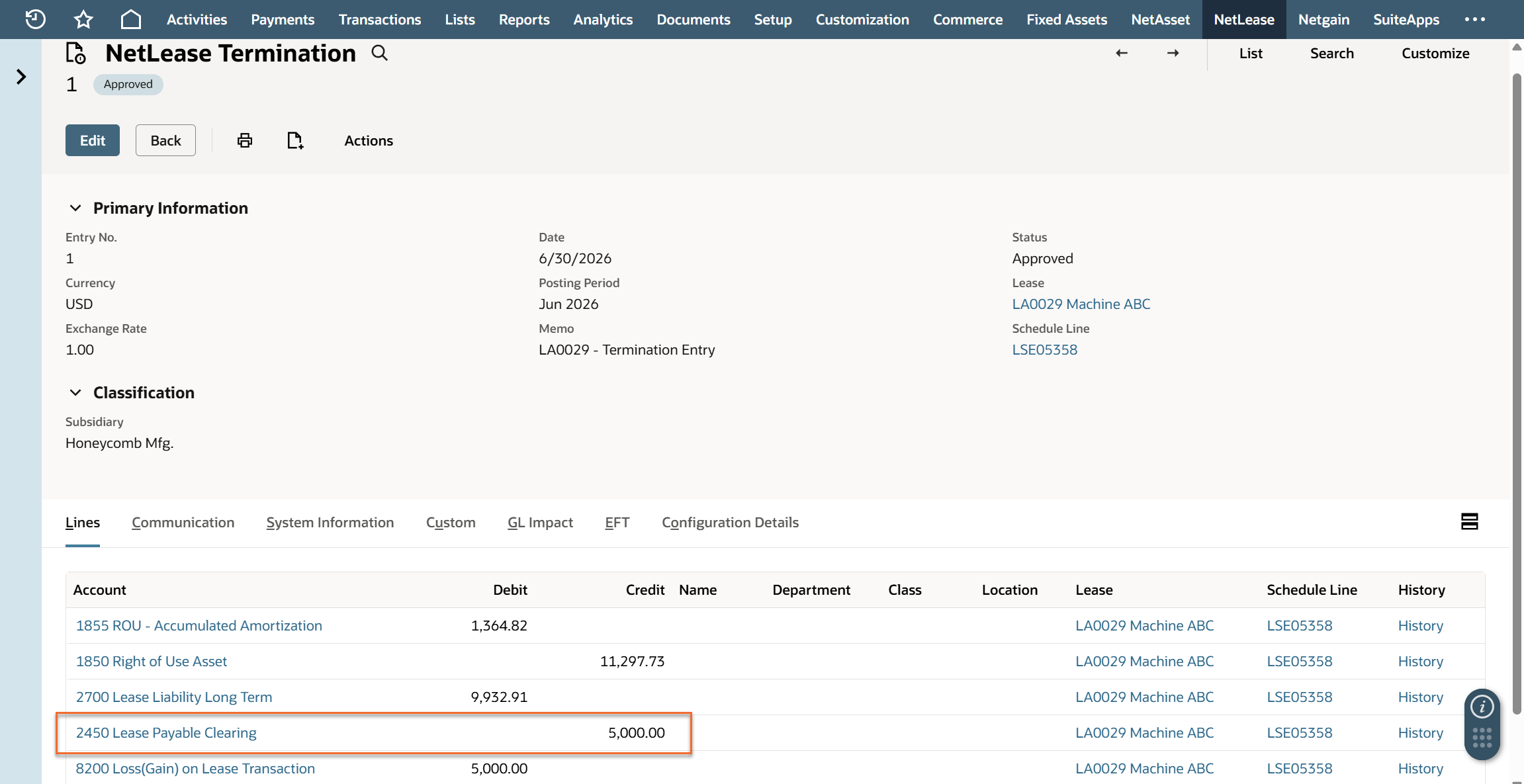This screenshot has width=1524, height=784.
Task: Go to next record arrow
Action: [1173, 53]
